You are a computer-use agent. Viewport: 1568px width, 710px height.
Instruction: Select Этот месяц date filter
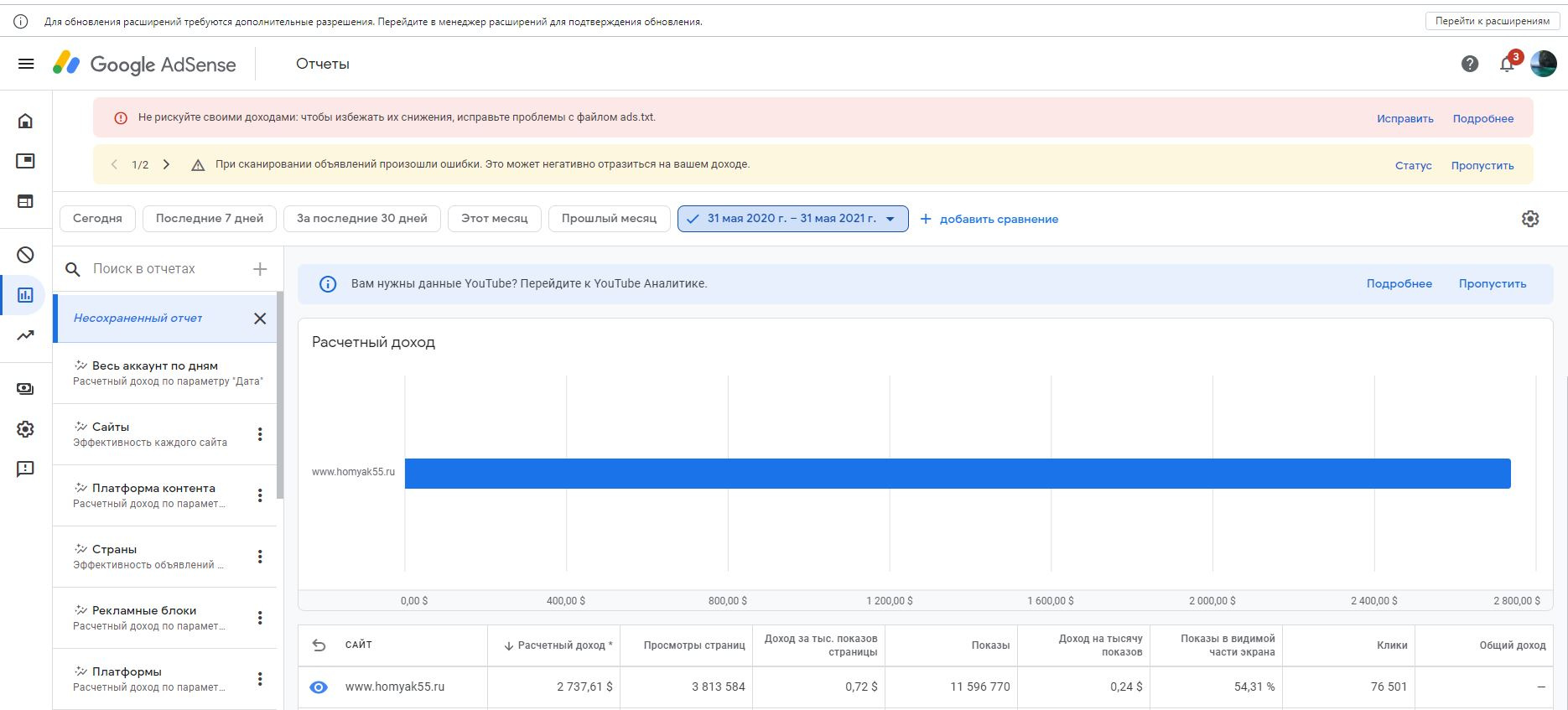pos(495,219)
